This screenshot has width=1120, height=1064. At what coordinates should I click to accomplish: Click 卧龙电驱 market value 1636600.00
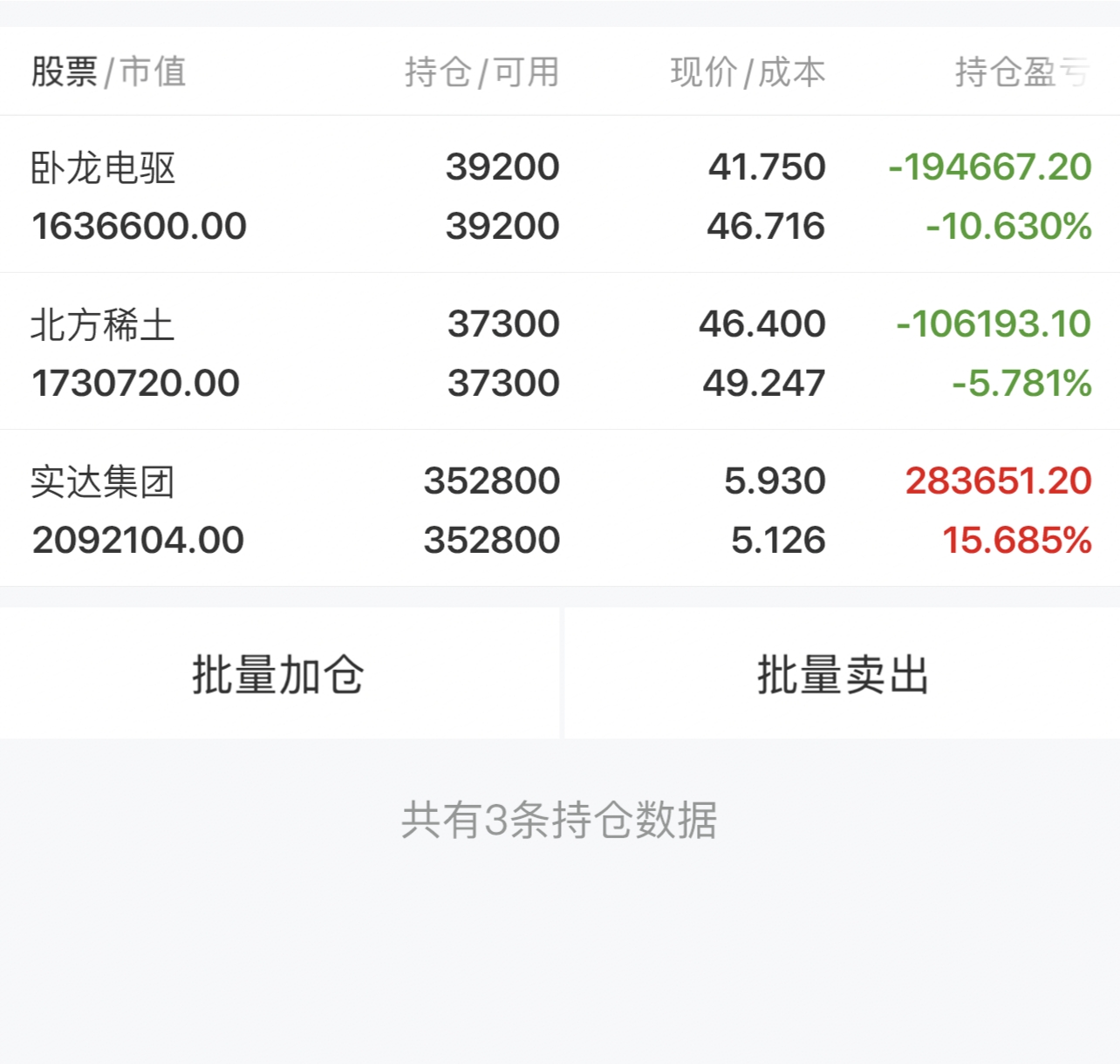pos(140,227)
